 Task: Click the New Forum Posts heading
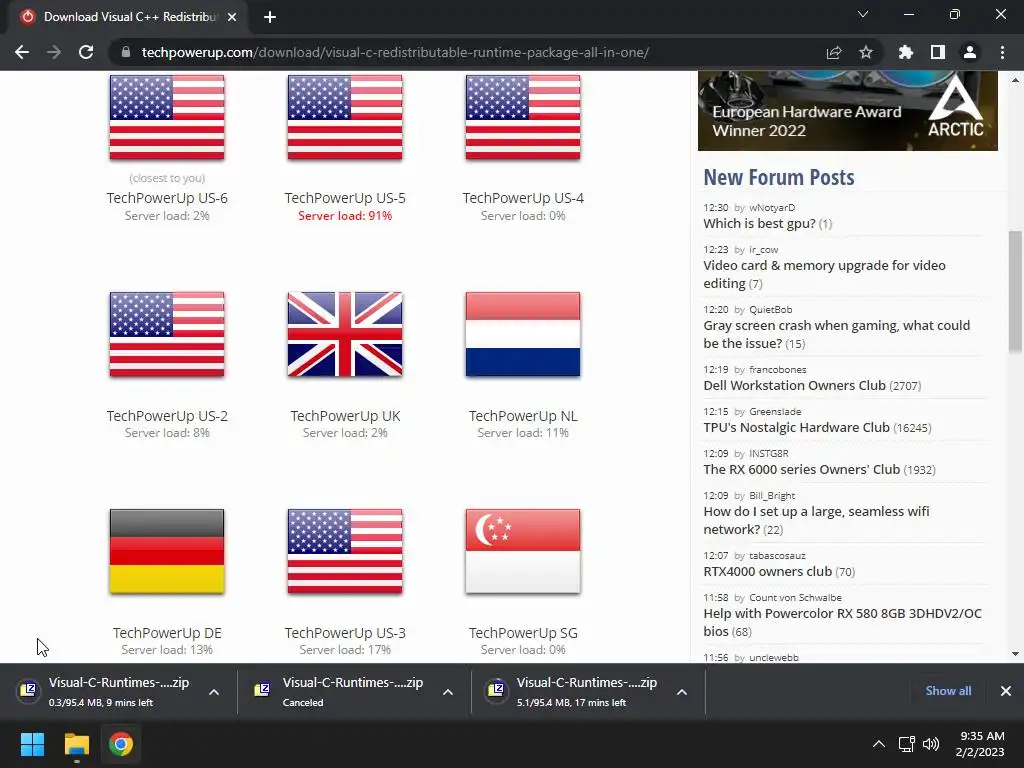778,177
